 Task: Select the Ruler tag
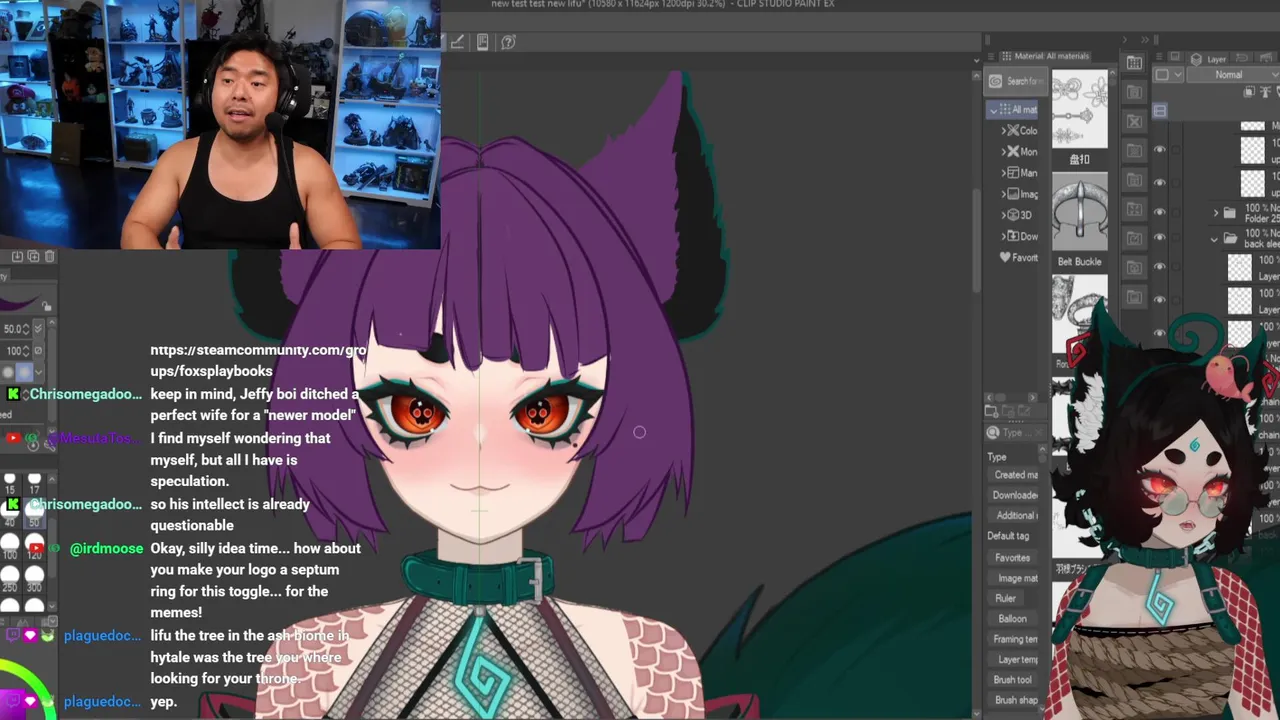click(1005, 599)
